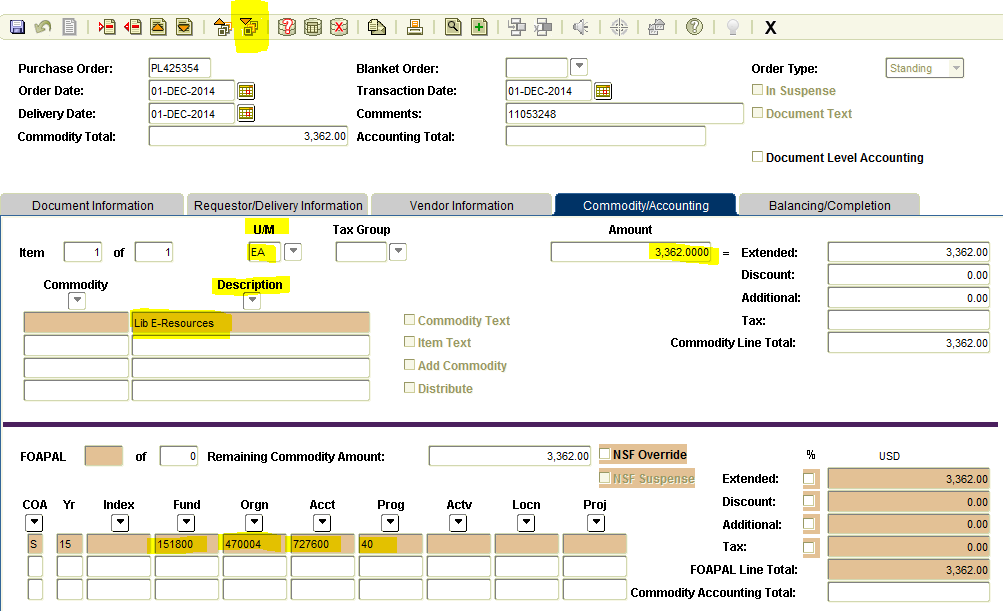Click the Enter Query icon
The image size is (1003, 611).
pyautogui.click(x=287, y=27)
